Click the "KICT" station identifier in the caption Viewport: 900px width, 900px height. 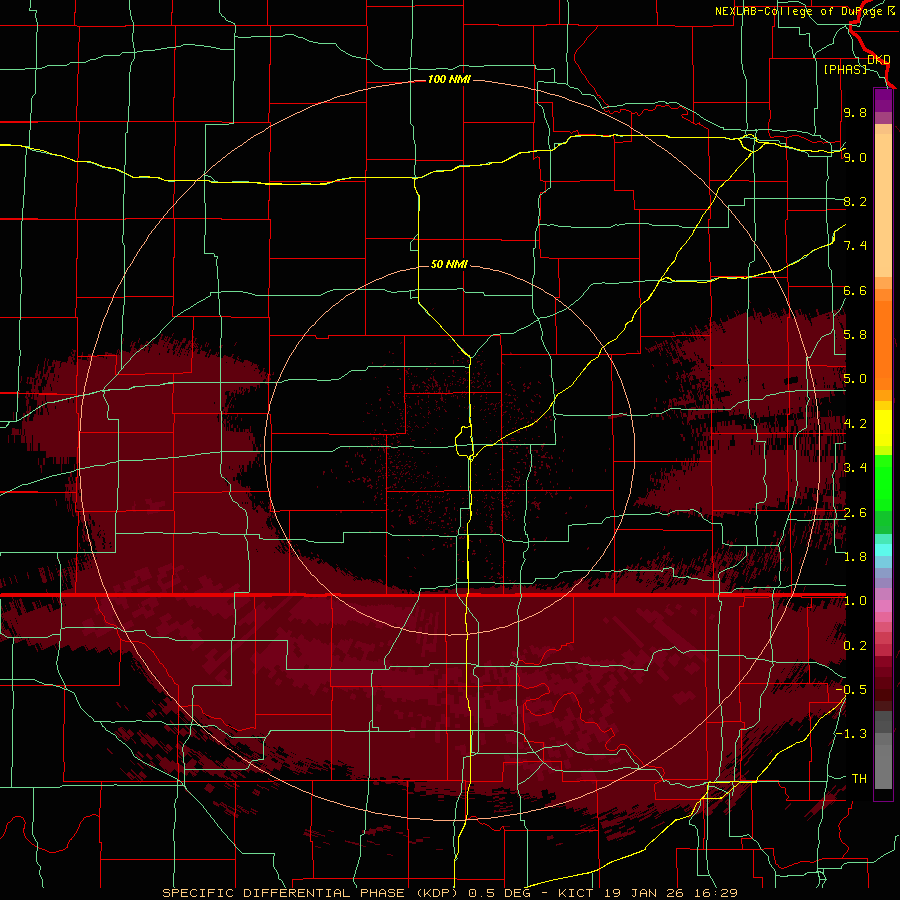tap(576, 893)
